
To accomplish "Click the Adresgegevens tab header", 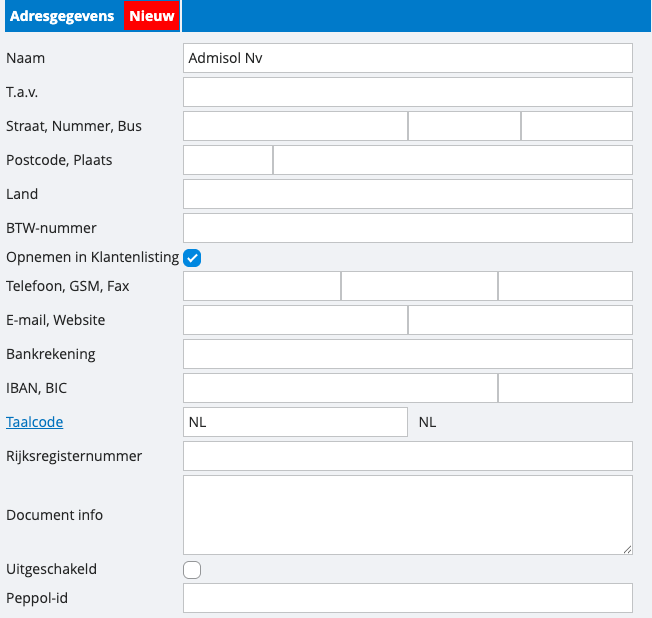I will (x=62, y=16).
